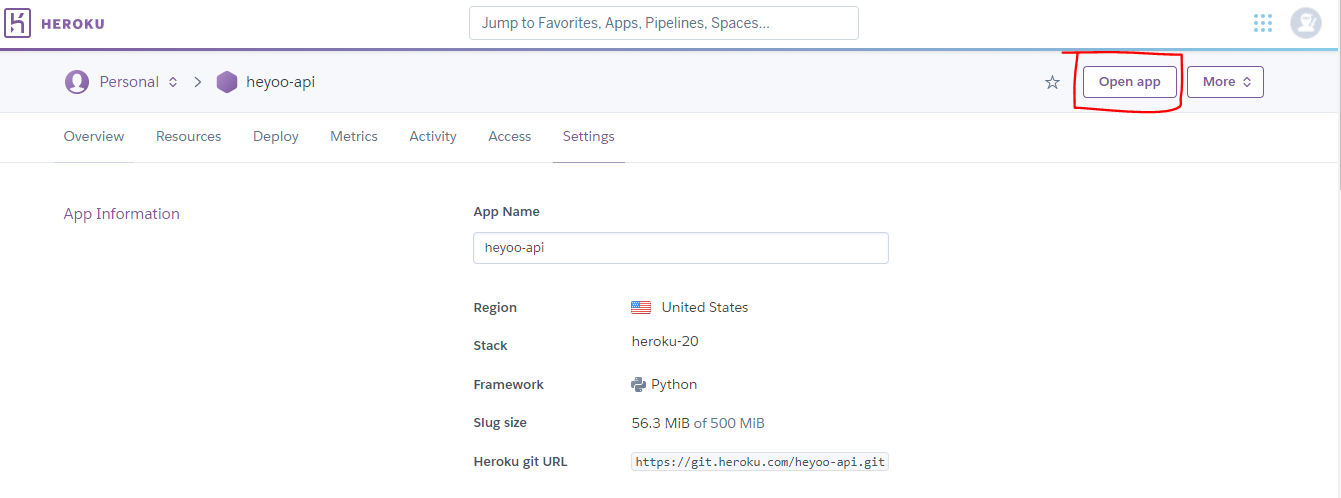
Task: Switch to the Overview tab
Action: 94,136
